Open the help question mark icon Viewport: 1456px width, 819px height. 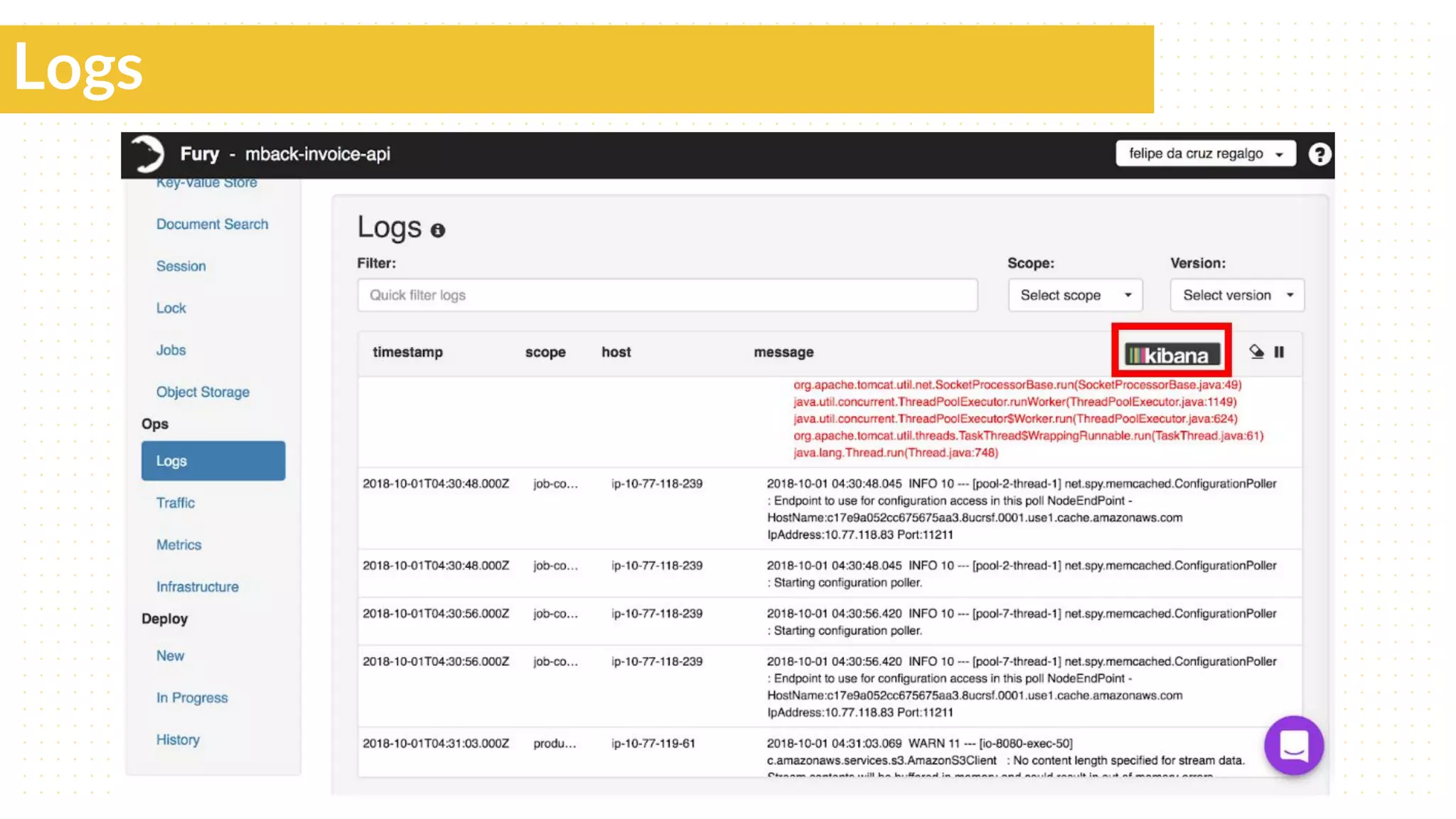pos(1319,154)
